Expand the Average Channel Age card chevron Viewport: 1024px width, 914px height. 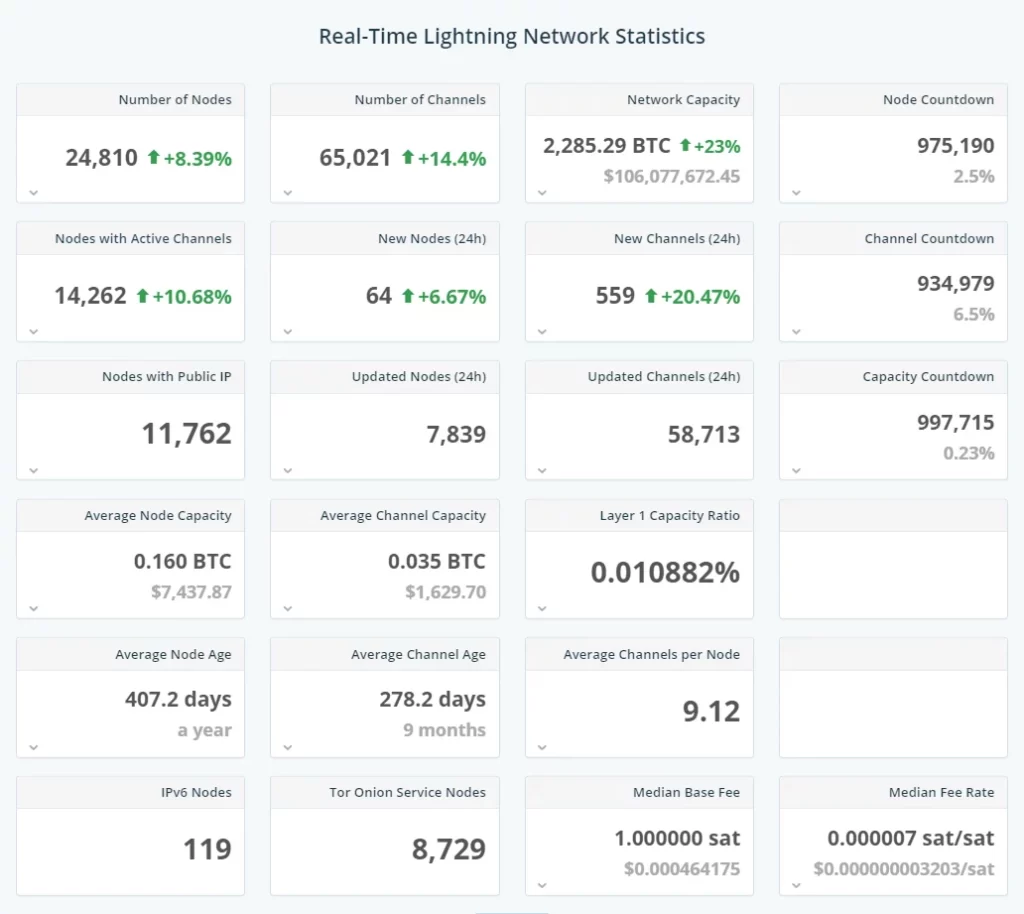(x=288, y=747)
